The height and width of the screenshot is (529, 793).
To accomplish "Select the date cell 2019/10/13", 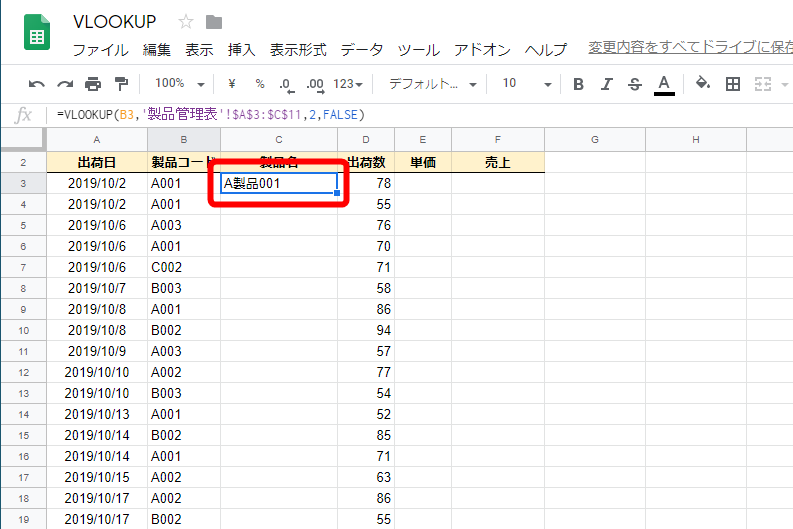I will tap(97, 414).
